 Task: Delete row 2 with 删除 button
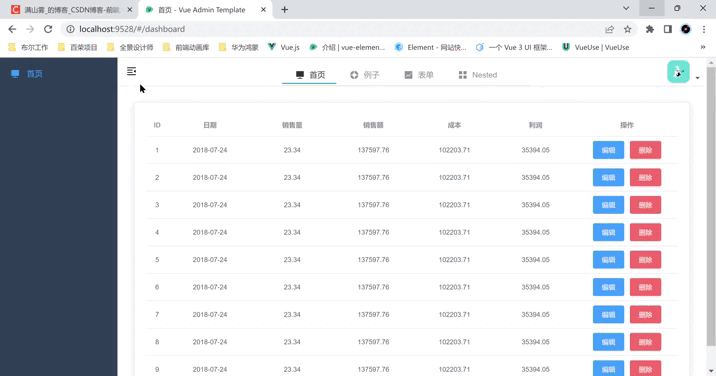645,177
